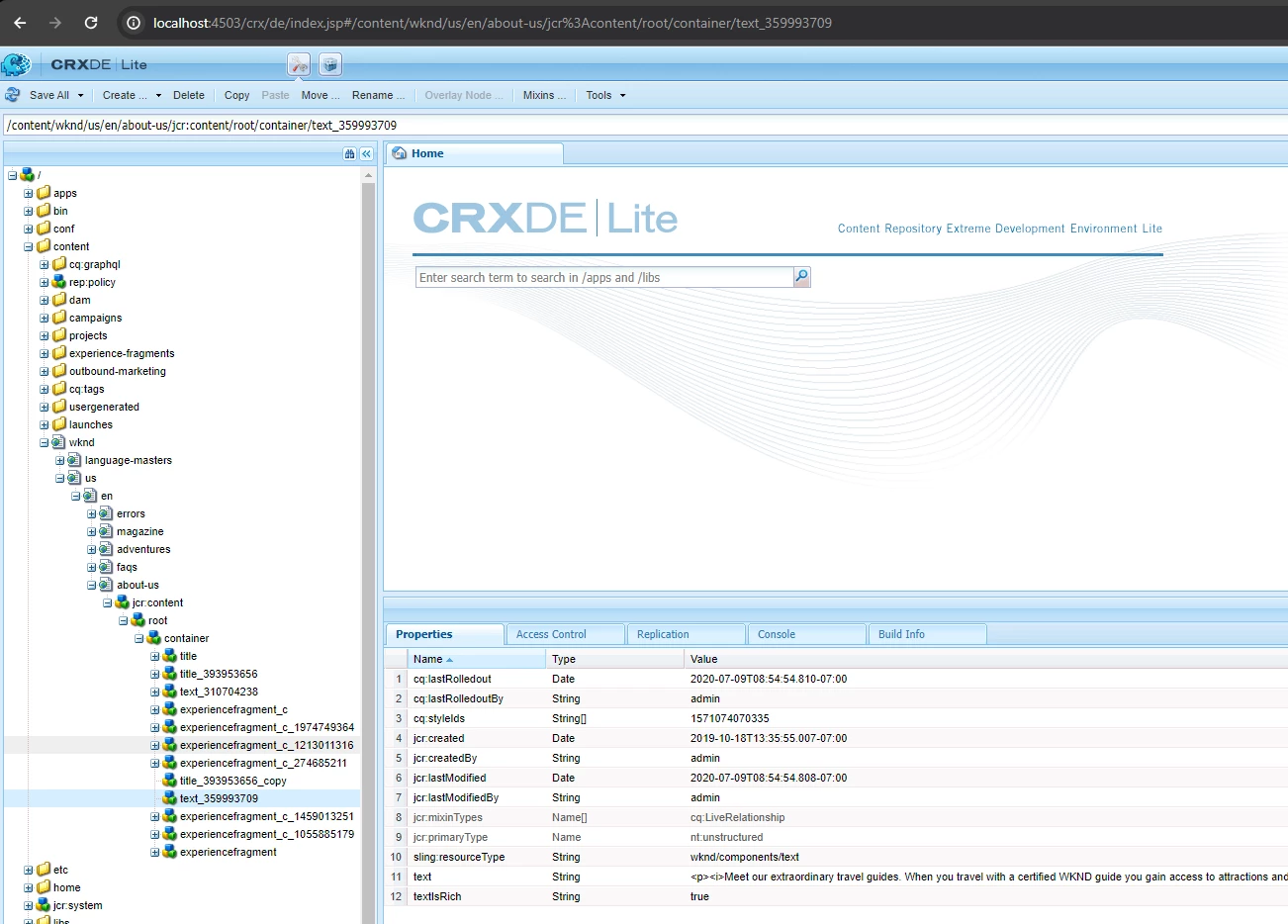Click the CRXDE Lite logo icon
The image size is (1288, 924).
coord(16,65)
